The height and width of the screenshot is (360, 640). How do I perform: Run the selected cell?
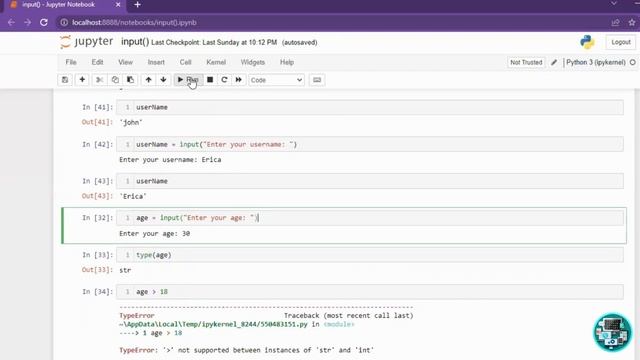(x=188, y=80)
